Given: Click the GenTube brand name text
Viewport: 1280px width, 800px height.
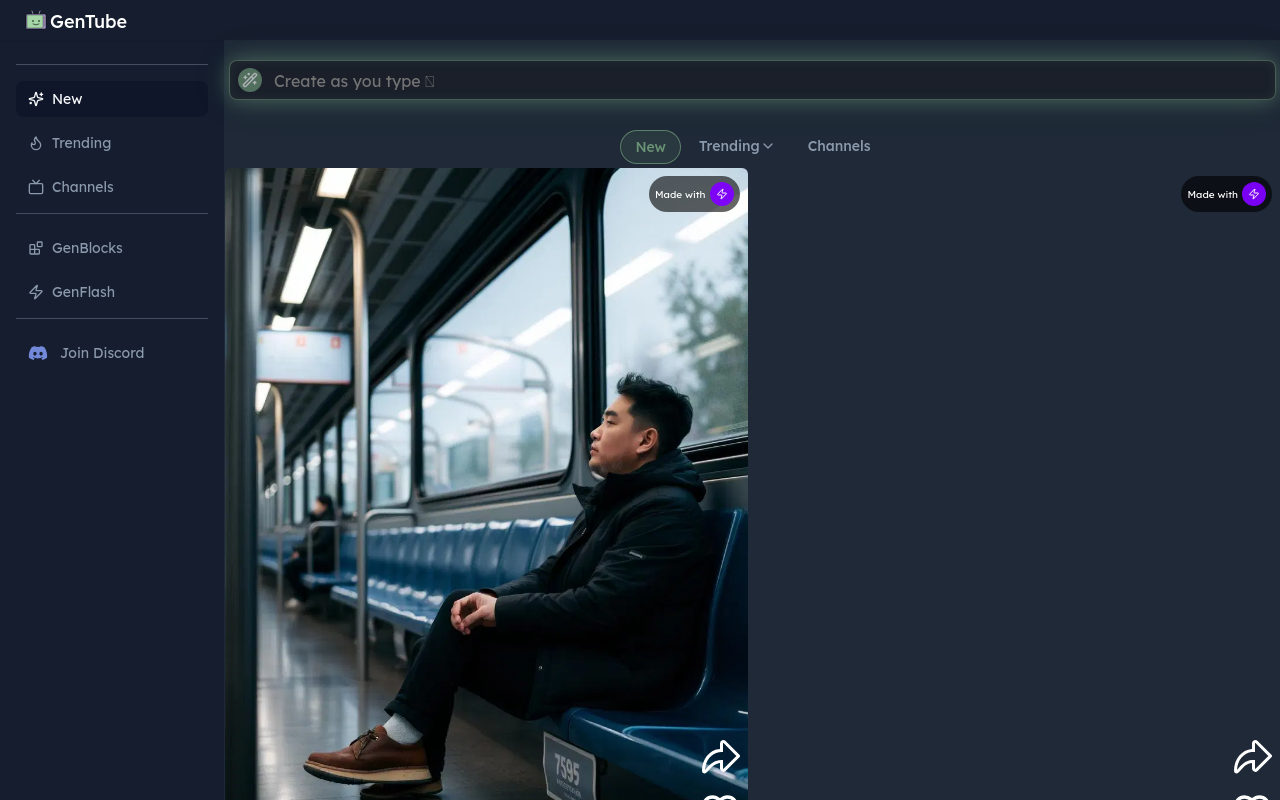Looking at the screenshot, I should [88, 21].
